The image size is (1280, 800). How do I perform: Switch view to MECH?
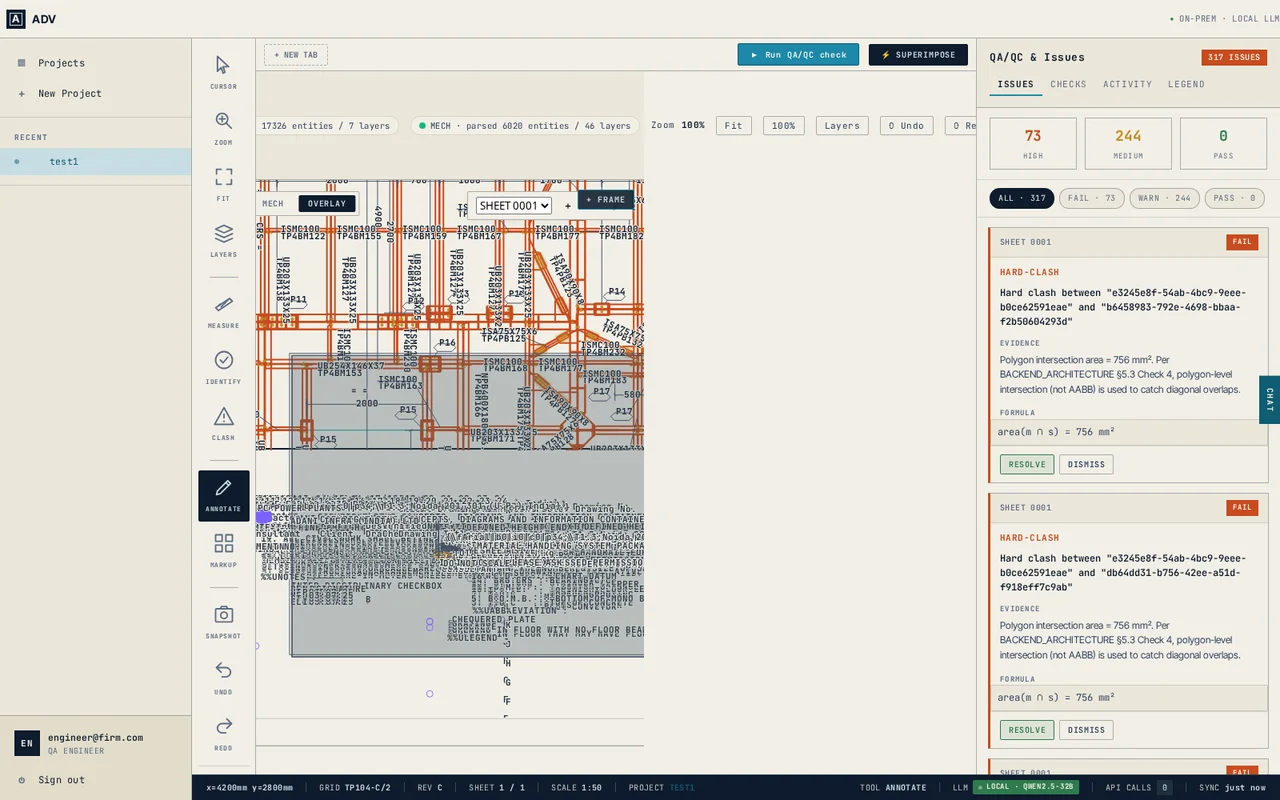[273, 204]
